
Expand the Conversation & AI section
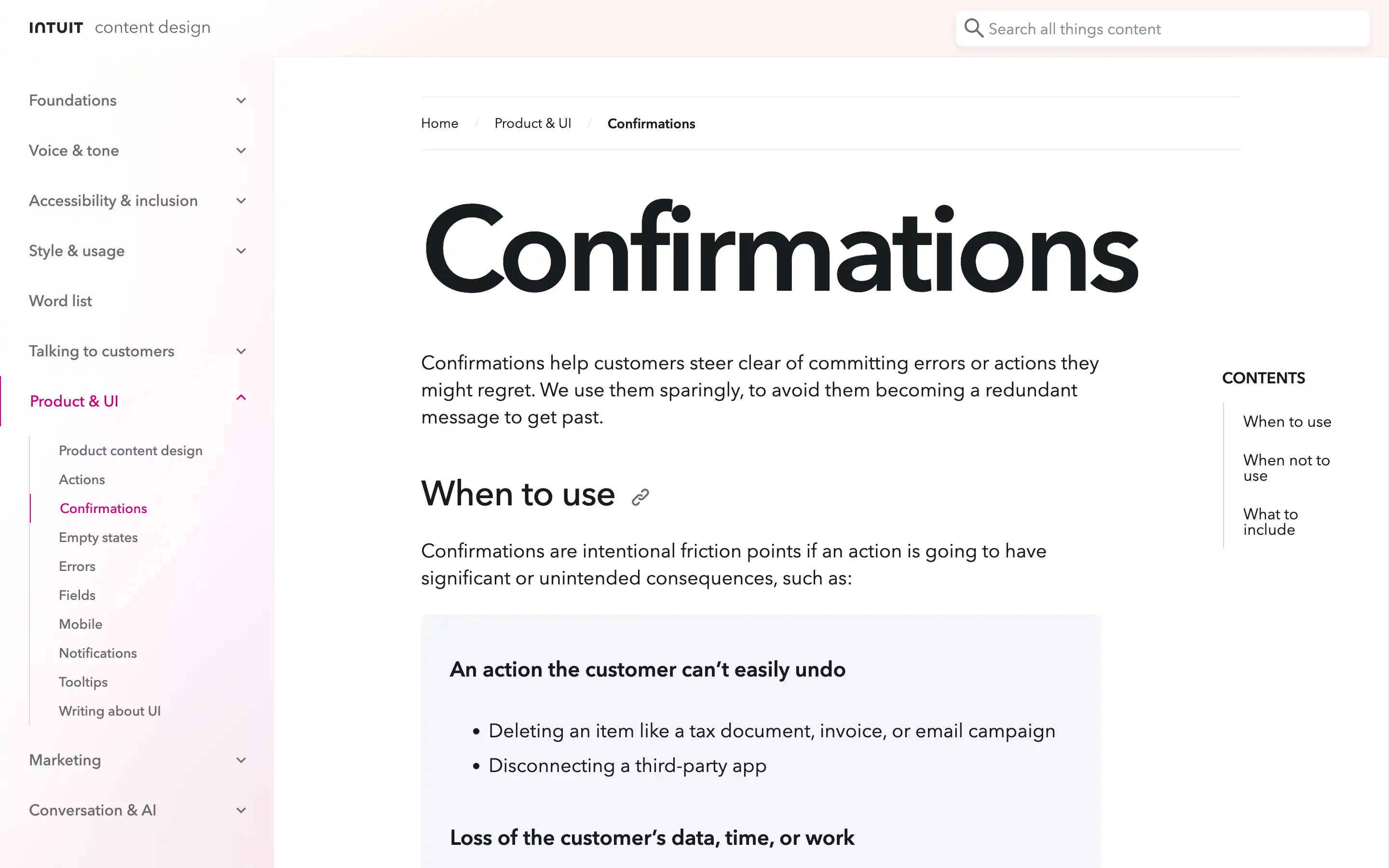tap(241, 810)
